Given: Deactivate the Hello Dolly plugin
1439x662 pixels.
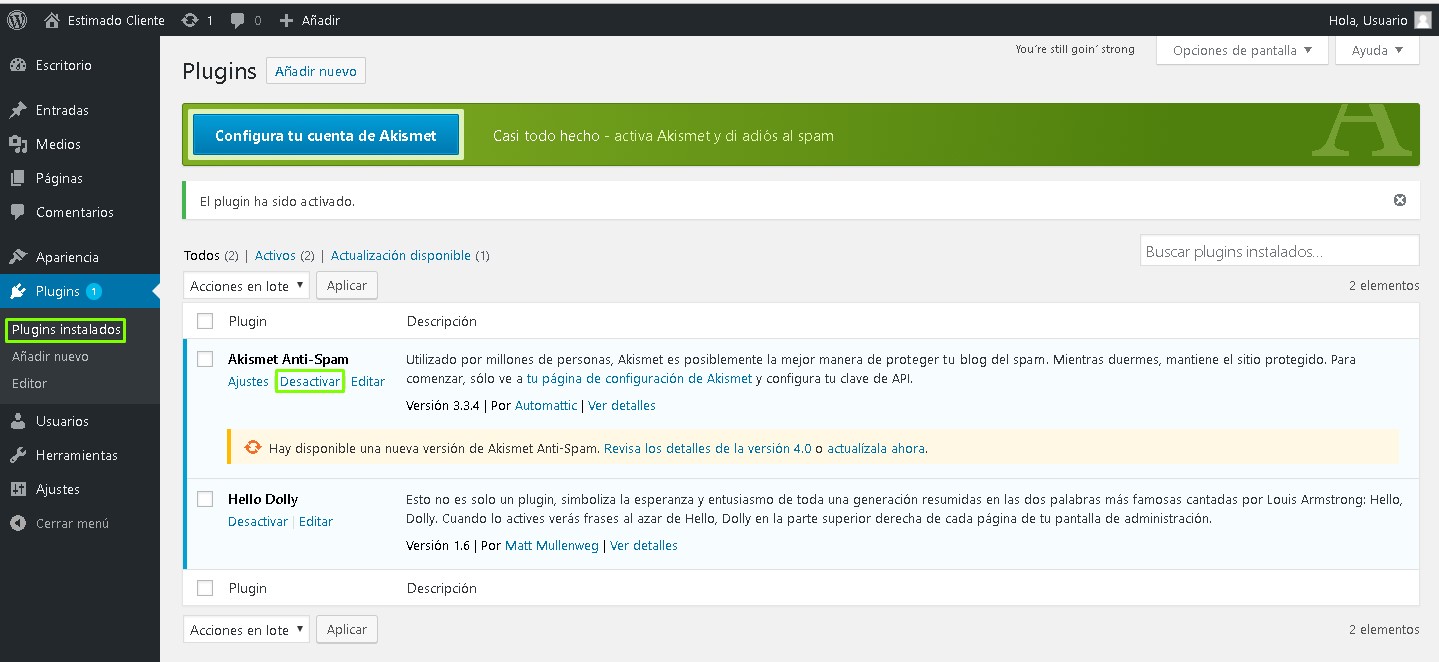Looking at the screenshot, I should (x=258, y=521).
